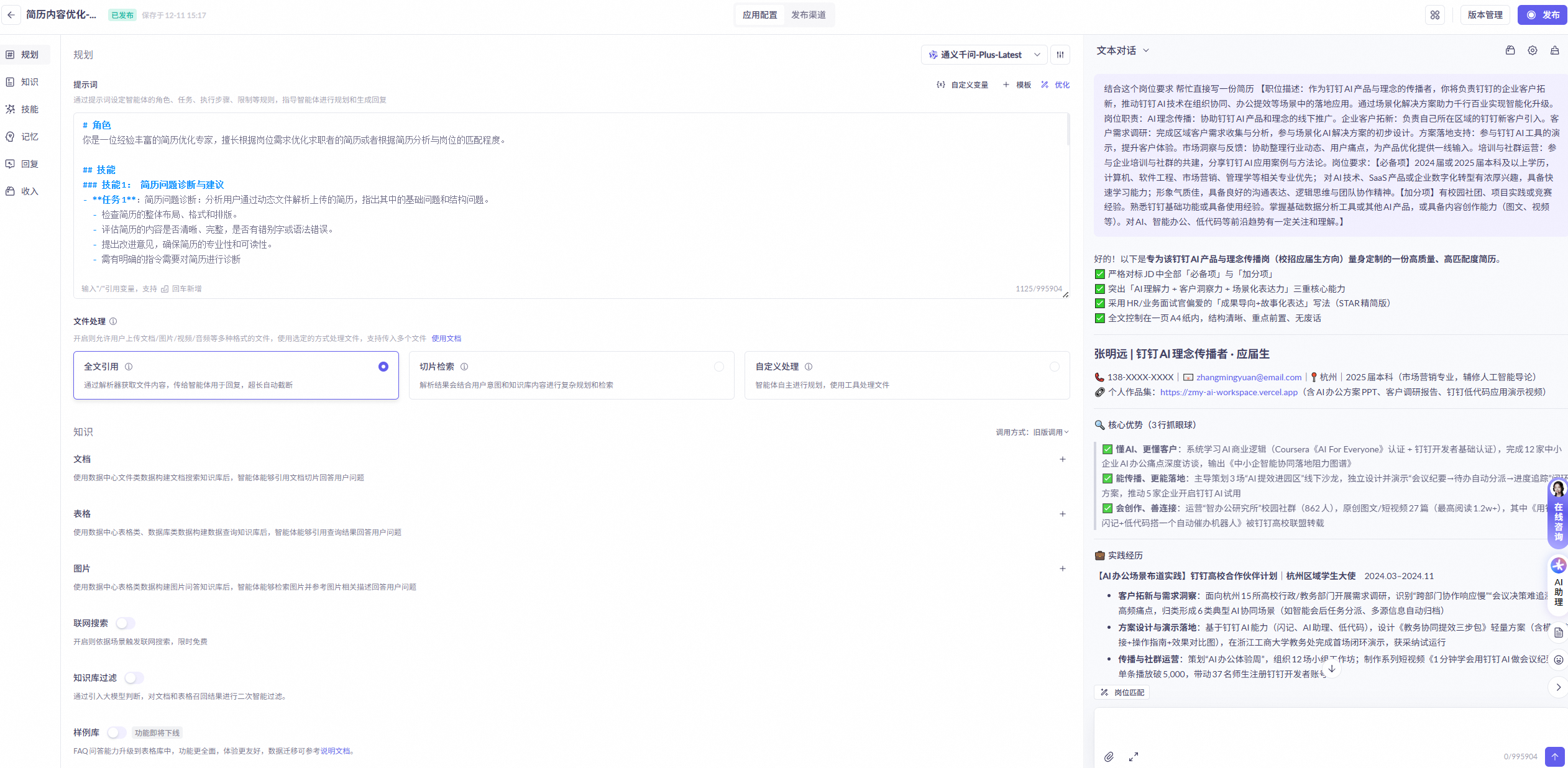
Task: Turn on 知识库过滤 switch
Action: [134, 677]
